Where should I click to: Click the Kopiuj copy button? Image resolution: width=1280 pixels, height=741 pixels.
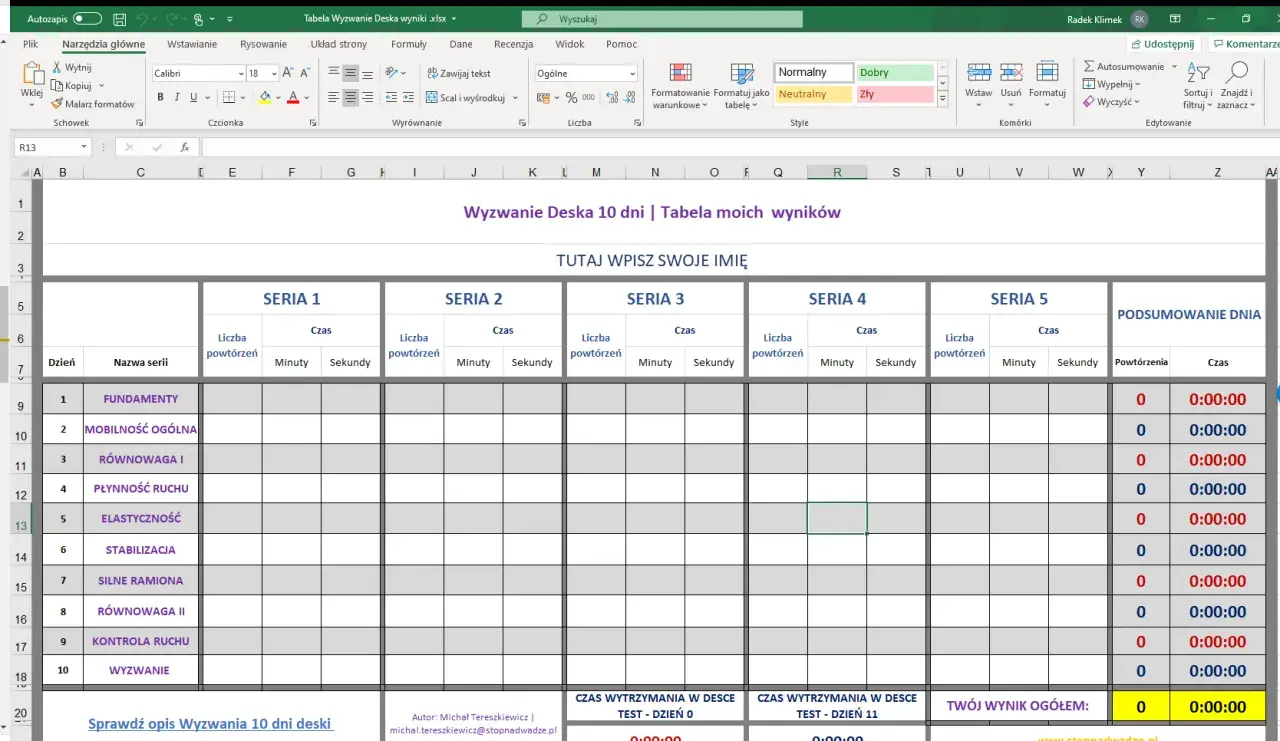pyautogui.click(x=72, y=85)
